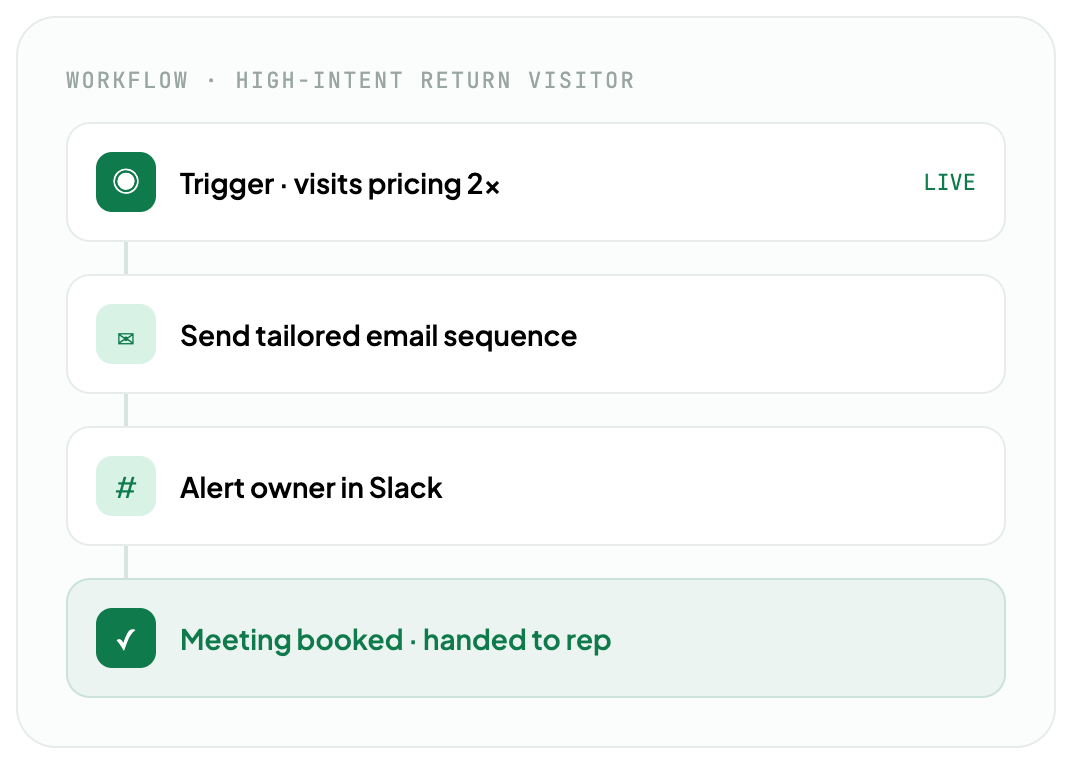Viewport: 1072px width, 764px height.
Task: Select the email envelope step icon
Action: [126, 334]
